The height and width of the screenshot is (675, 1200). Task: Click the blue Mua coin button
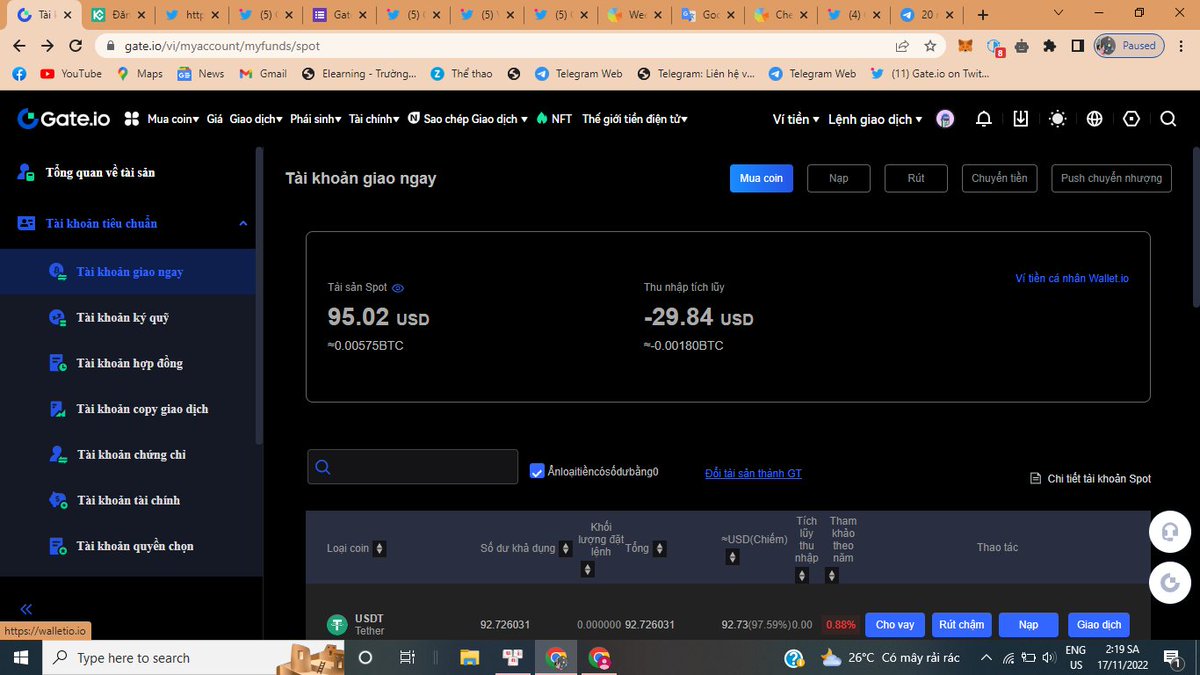point(761,178)
